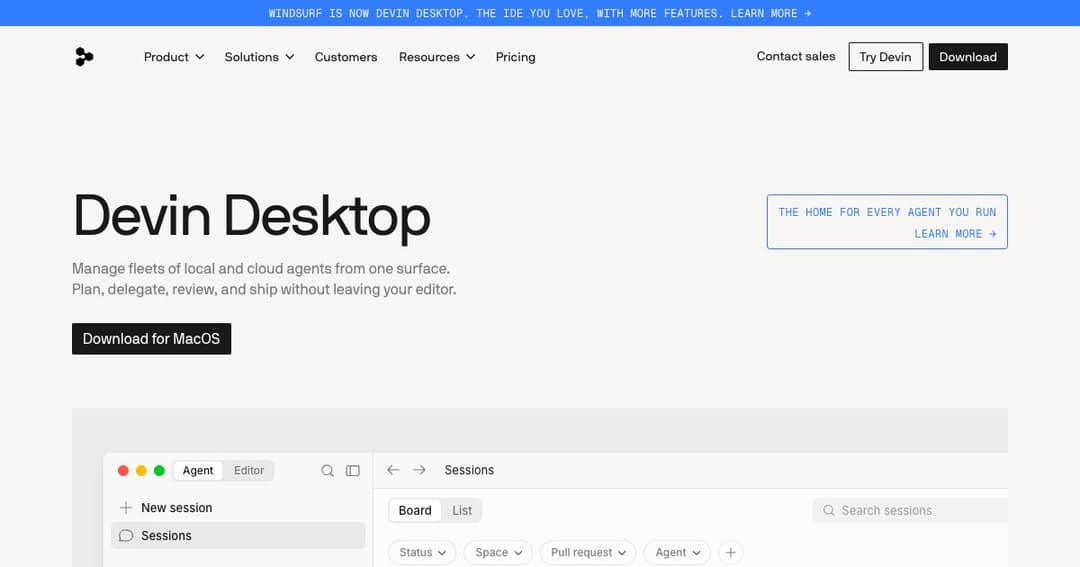Image resolution: width=1080 pixels, height=567 pixels.
Task: Expand the Solutions menu
Action: pos(259,57)
